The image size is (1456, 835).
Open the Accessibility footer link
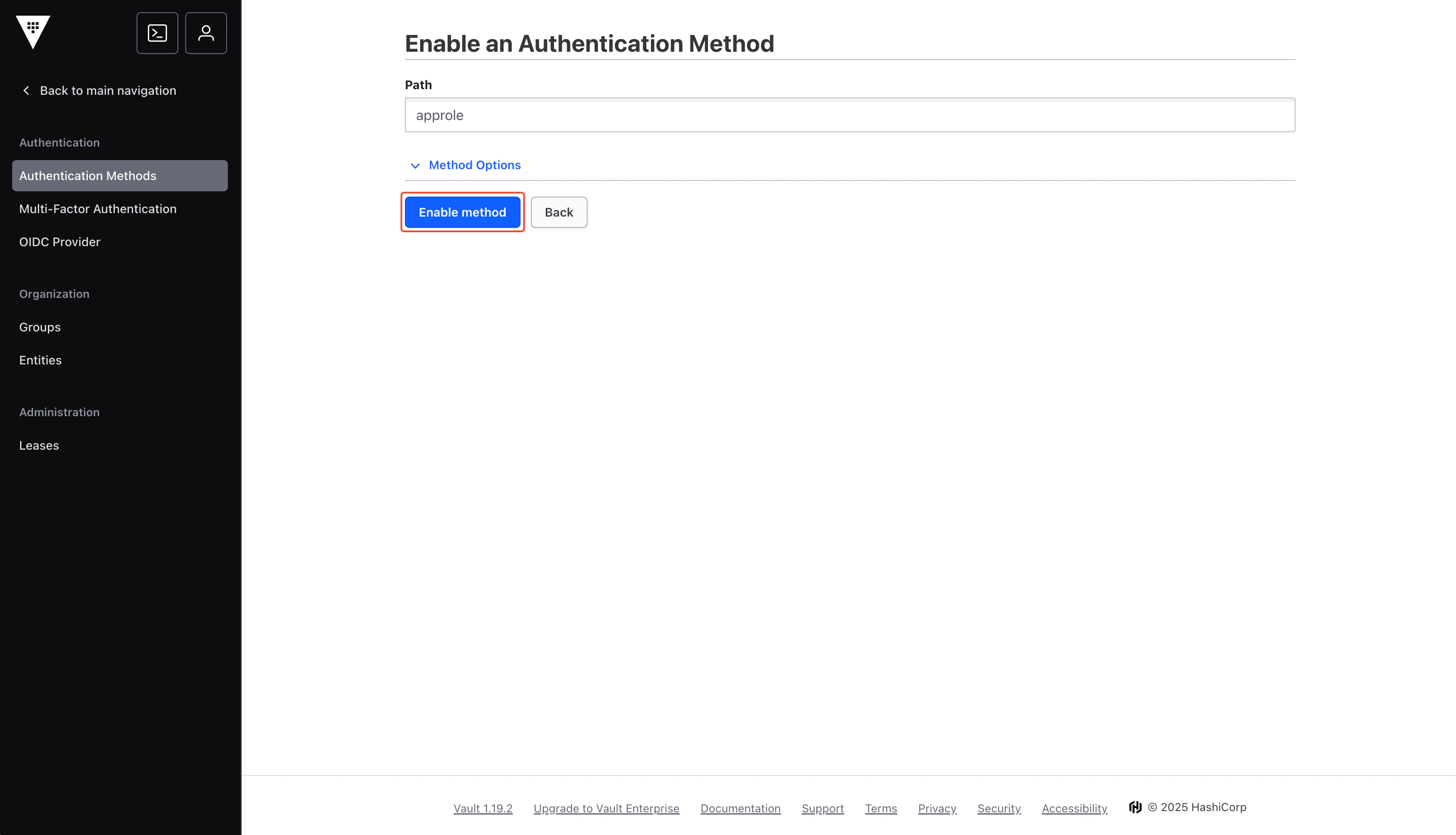(1074, 808)
